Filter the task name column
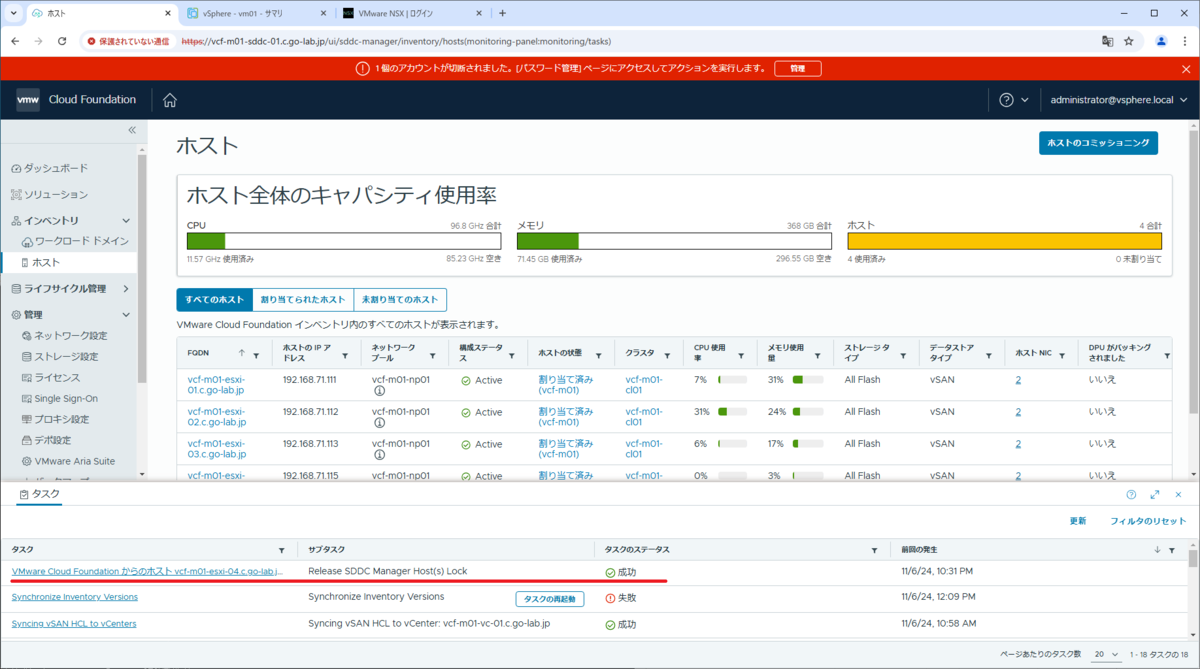Screen dimensions: 1200x669 pyautogui.click(x=282, y=550)
